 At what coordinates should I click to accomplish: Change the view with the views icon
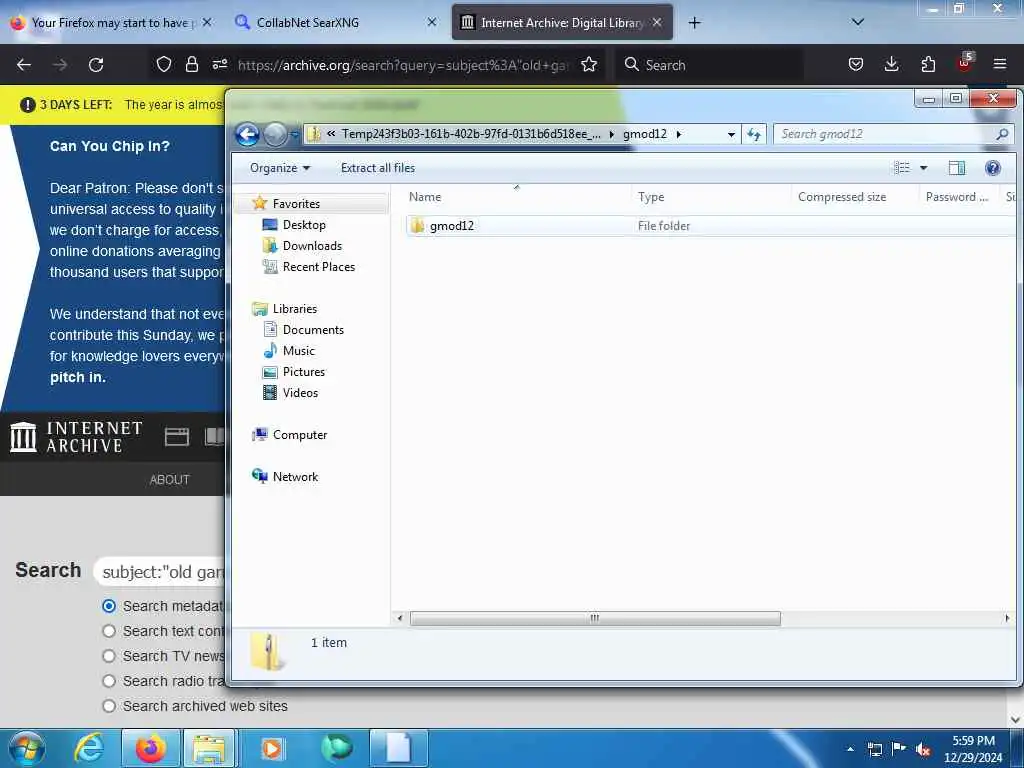(902, 168)
